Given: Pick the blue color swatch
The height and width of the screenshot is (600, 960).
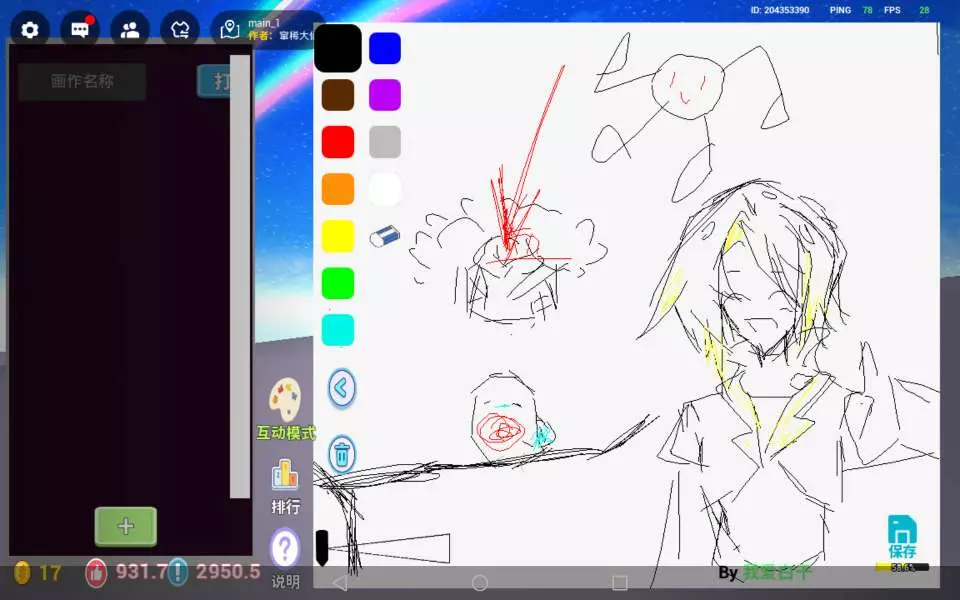Looking at the screenshot, I should tap(385, 48).
